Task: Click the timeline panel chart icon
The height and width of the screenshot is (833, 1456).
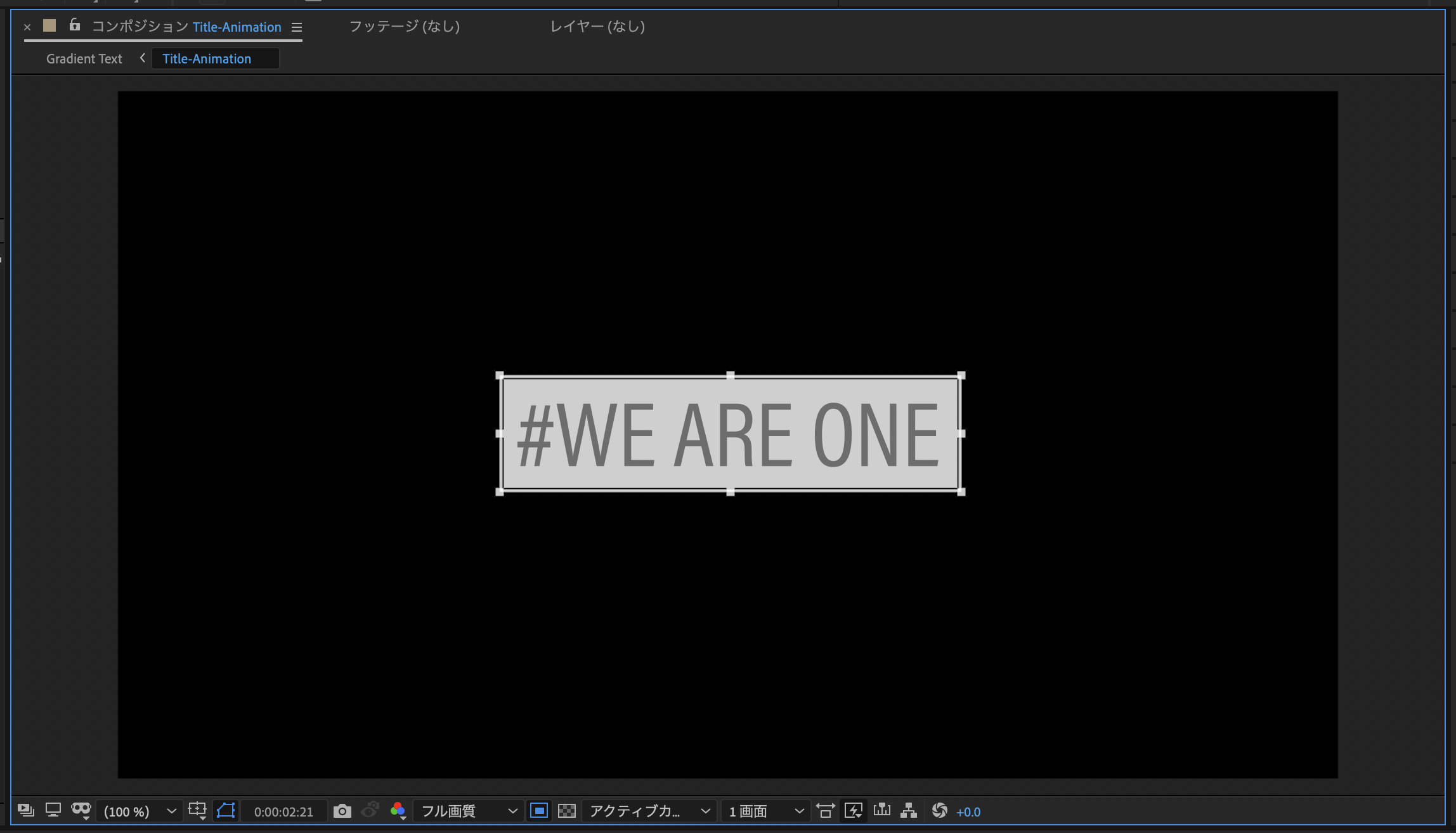Action: click(x=881, y=811)
